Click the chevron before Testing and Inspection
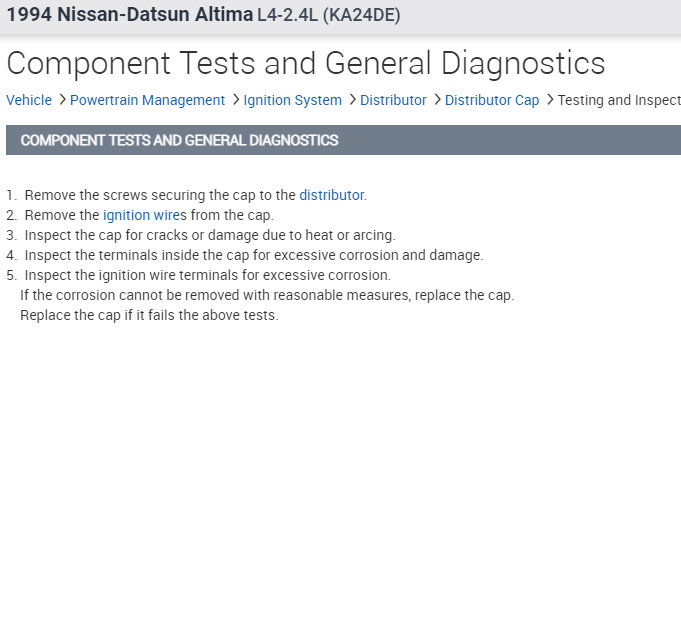The width and height of the screenshot is (681, 627). tap(550, 100)
